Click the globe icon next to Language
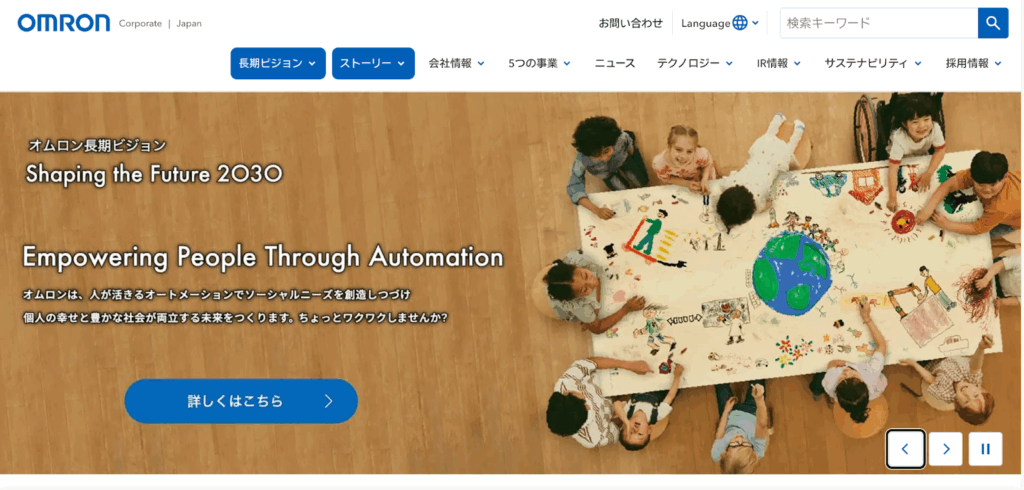Image resolution: width=1024 pixels, height=490 pixels. click(x=740, y=23)
